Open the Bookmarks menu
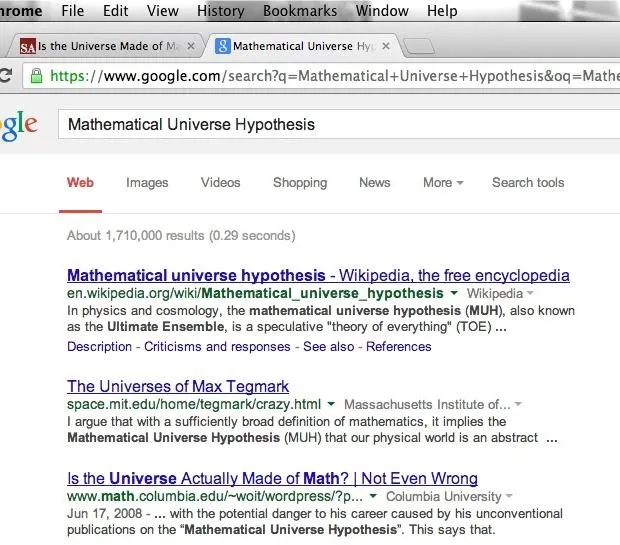The height and width of the screenshot is (545, 620). point(300,11)
